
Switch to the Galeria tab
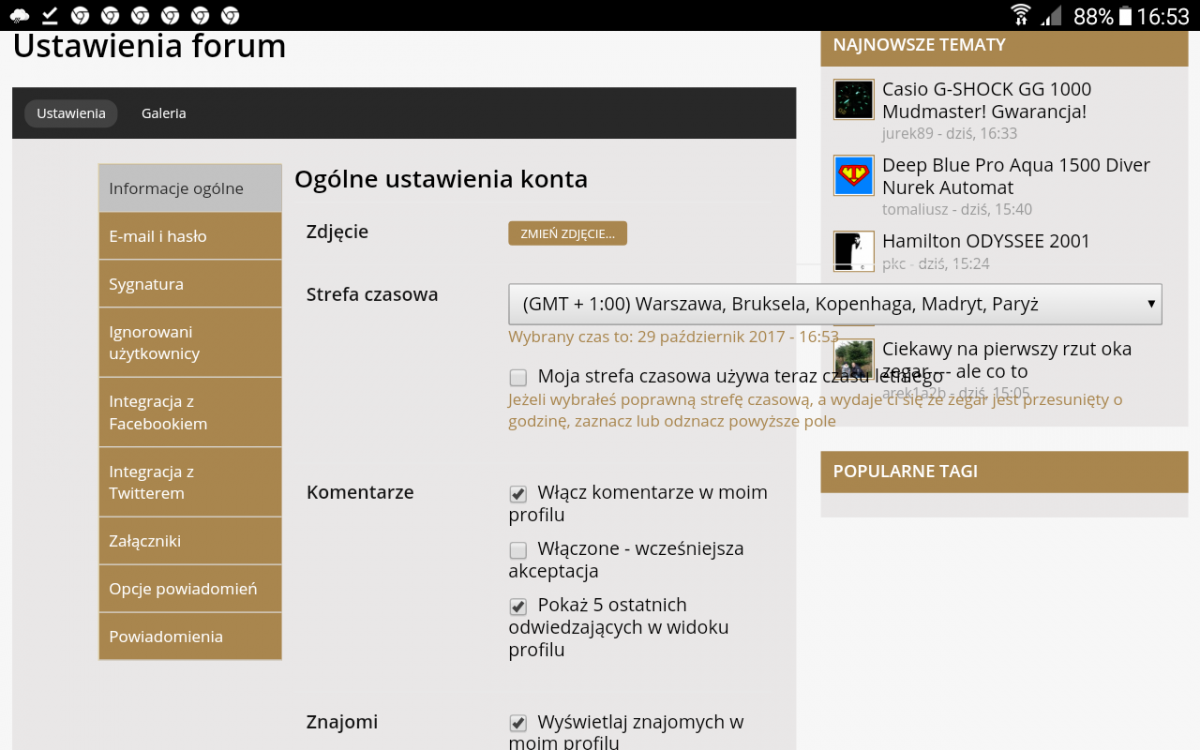163,114
